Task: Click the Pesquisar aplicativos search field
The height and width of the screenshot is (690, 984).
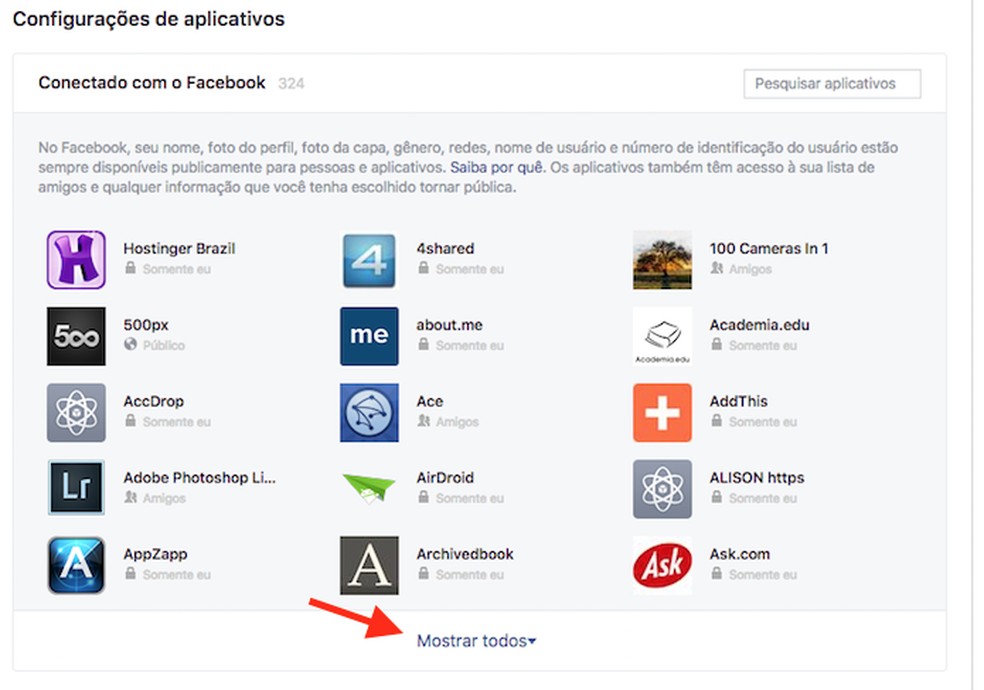Action: [x=833, y=84]
